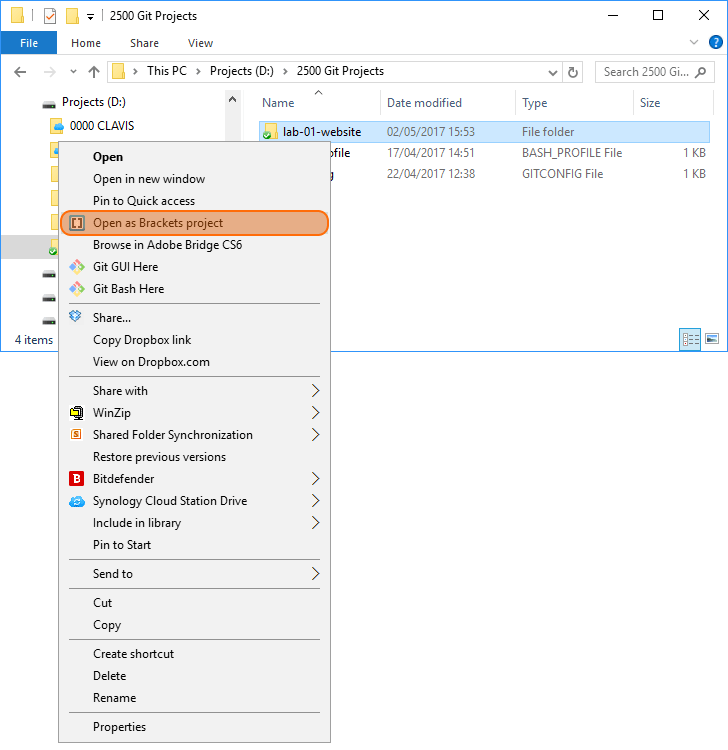The image size is (728, 750).
Task: Click This PC in address breadcrumb
Action: click(x=167, y=71)
